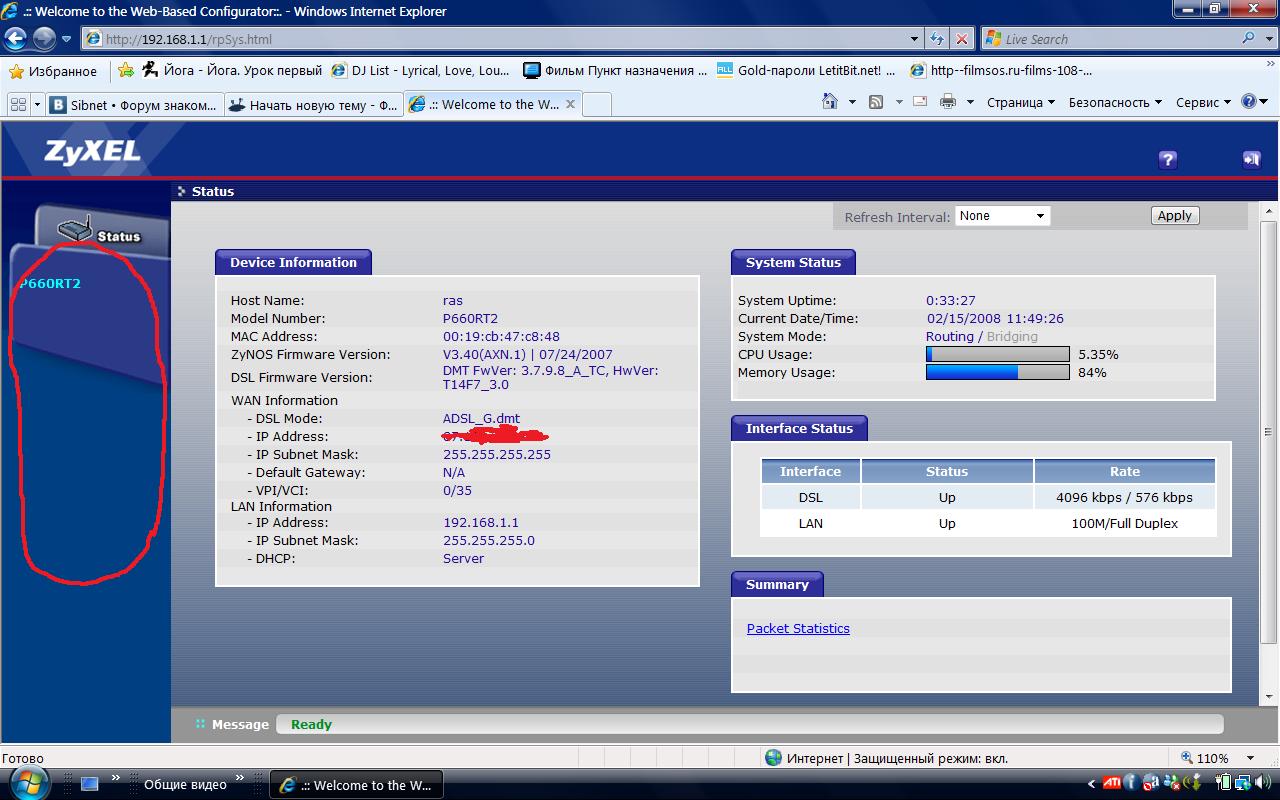Open the Йога. Урок первый favorite link
Image resolution: width=1280 pixels, height=800 pixels.
tap(231, 71)
